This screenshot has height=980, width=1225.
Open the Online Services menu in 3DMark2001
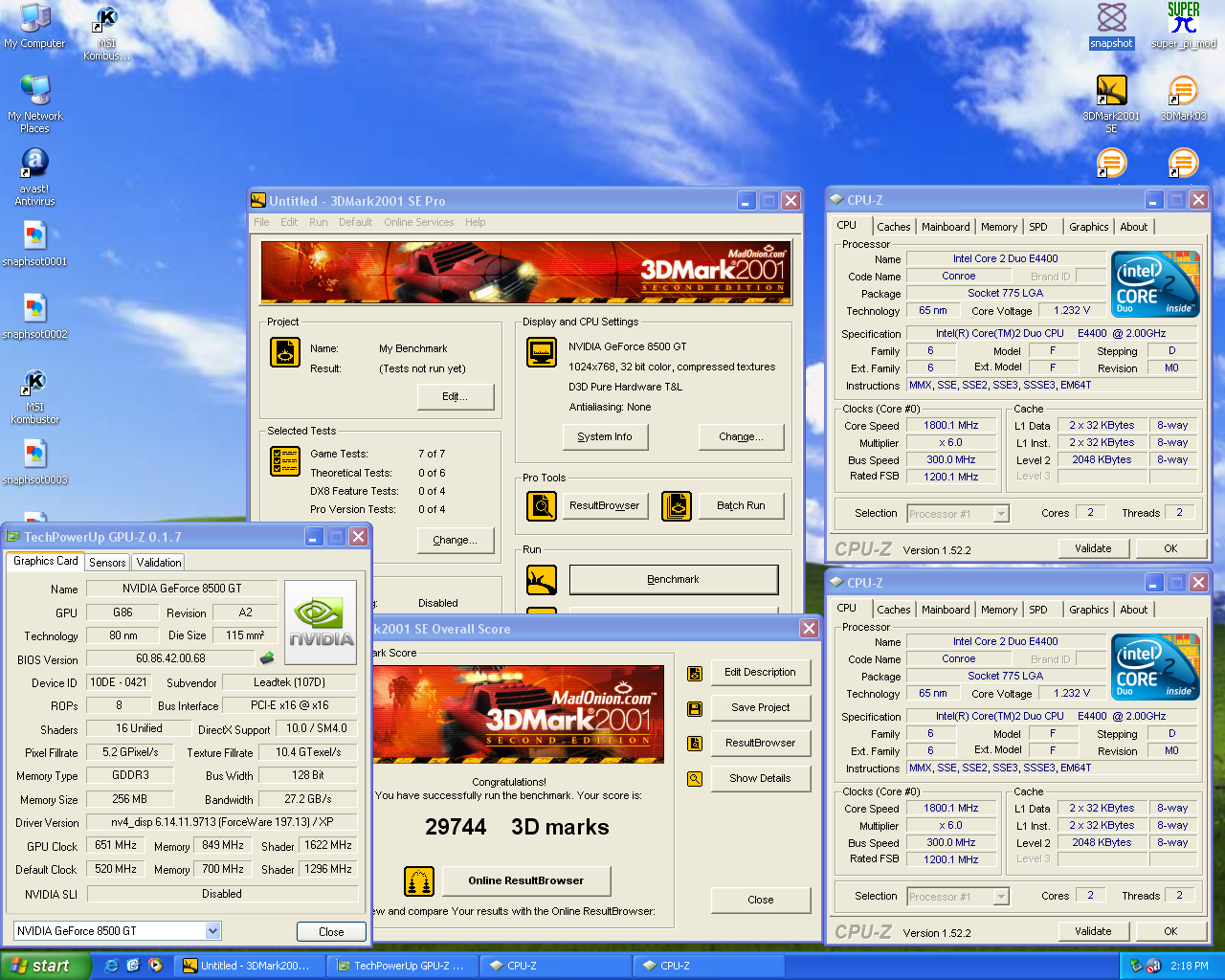[x=419, y=222]
